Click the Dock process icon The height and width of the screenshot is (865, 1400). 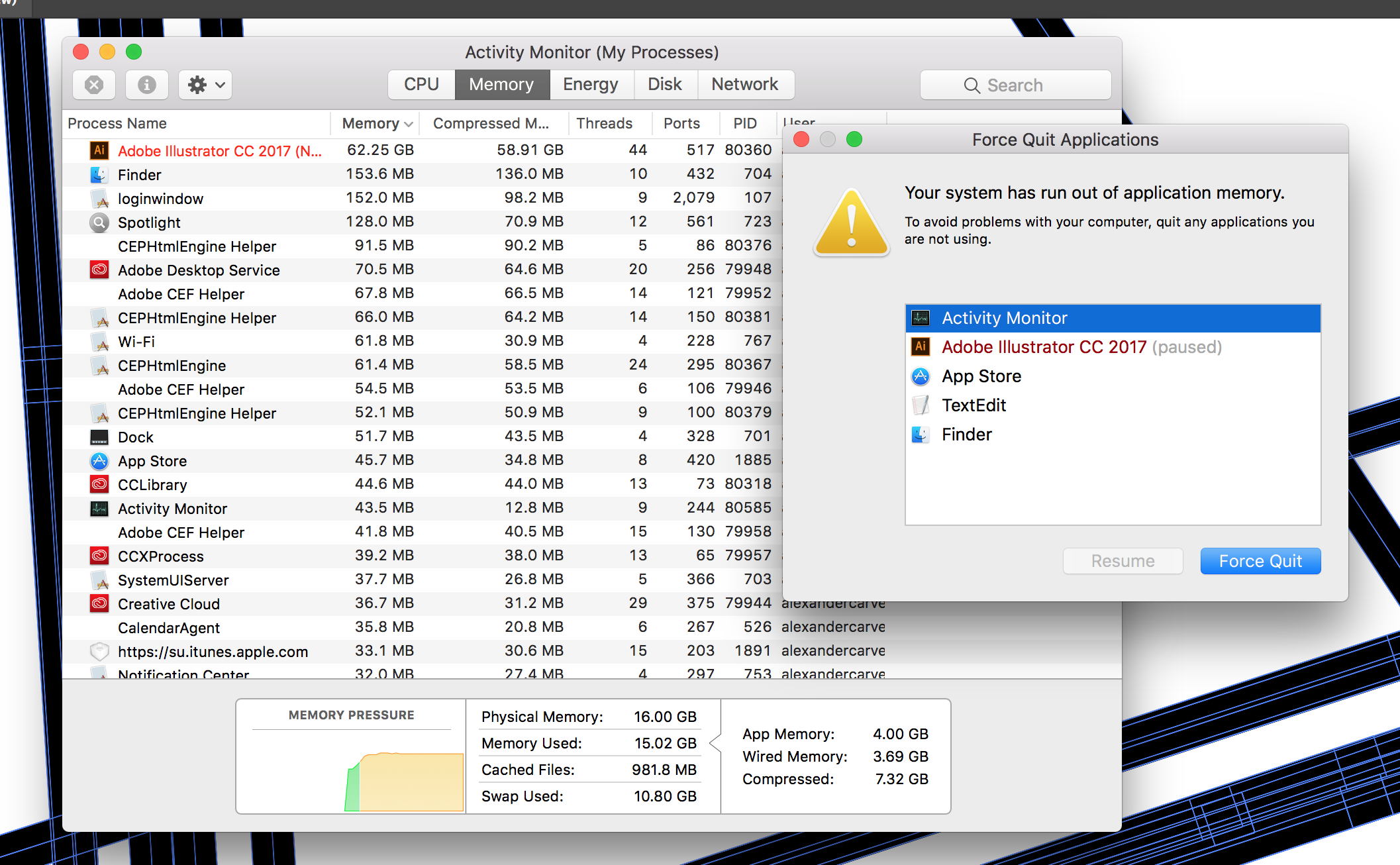point(99,436)
